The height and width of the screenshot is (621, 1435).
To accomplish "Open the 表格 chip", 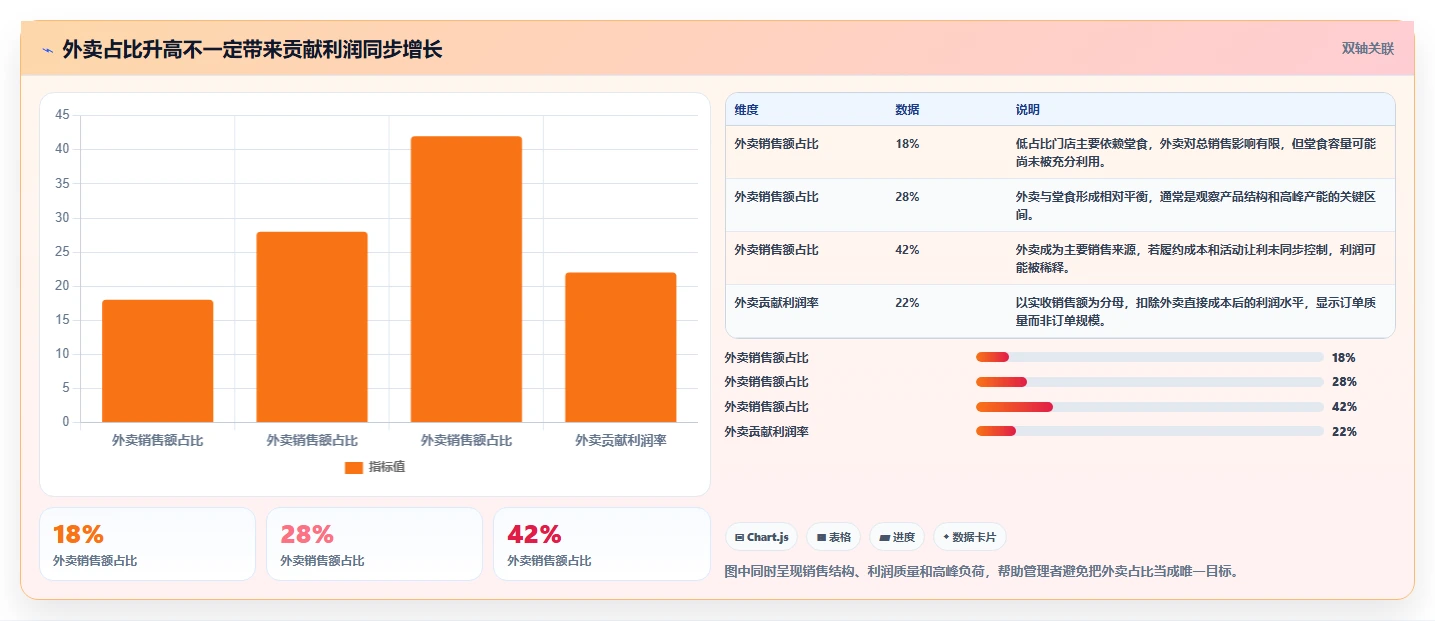I will (833, 537).
